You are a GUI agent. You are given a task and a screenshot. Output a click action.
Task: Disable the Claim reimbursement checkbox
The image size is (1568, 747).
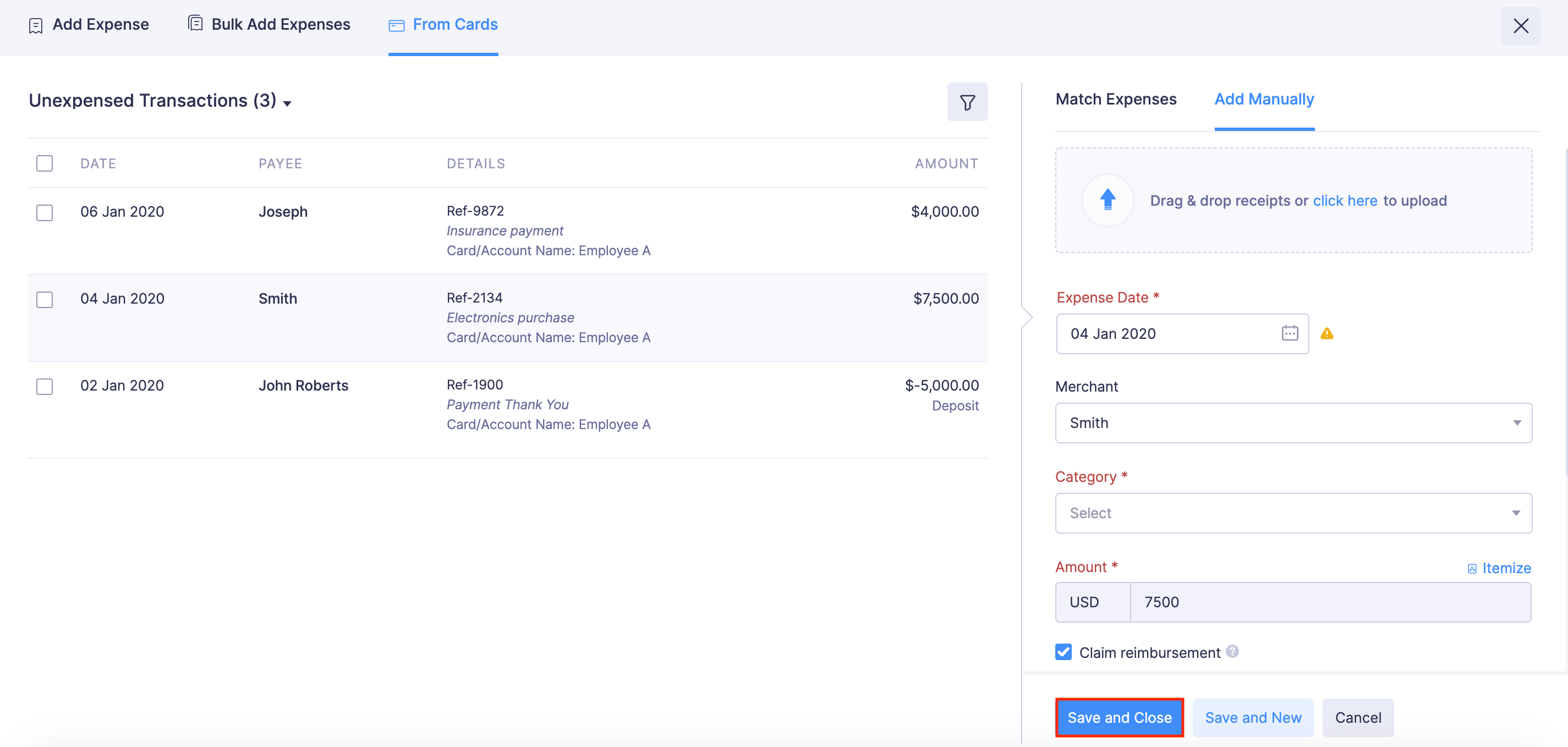pos(1063,652)
